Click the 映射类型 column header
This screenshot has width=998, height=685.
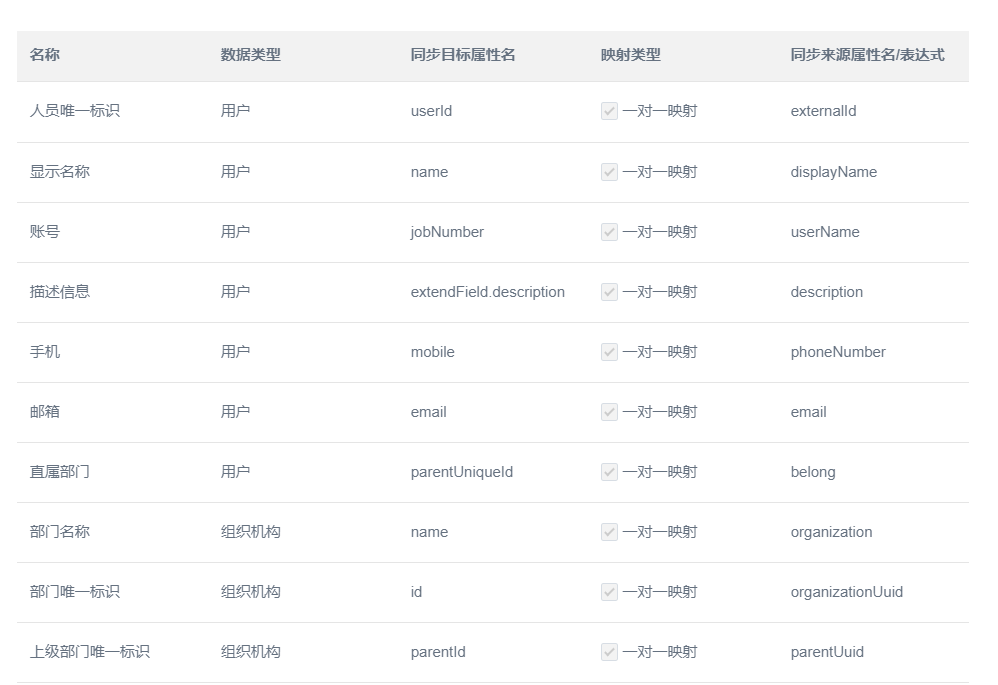(630, 55)
